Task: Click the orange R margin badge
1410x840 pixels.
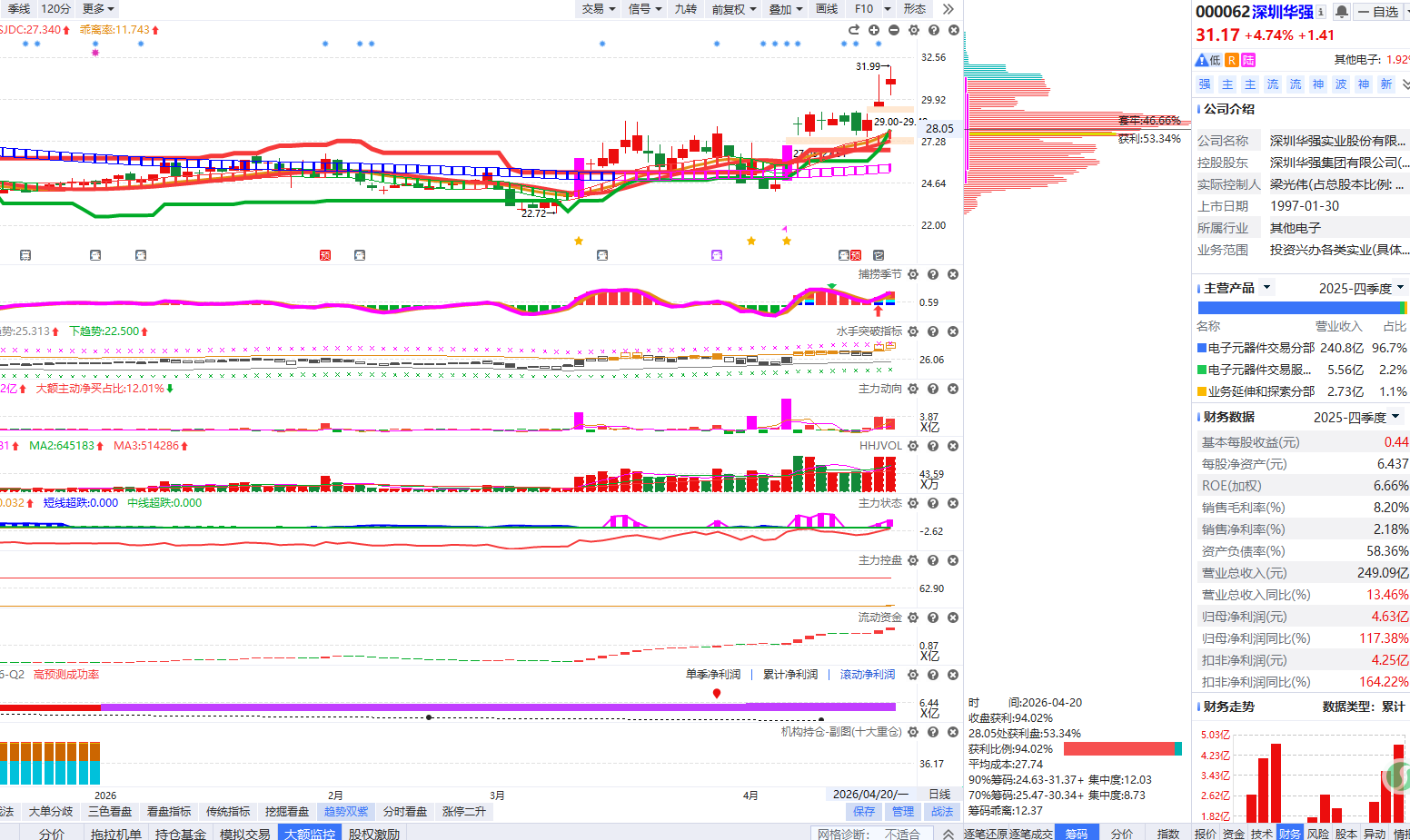Action: 1231,60
